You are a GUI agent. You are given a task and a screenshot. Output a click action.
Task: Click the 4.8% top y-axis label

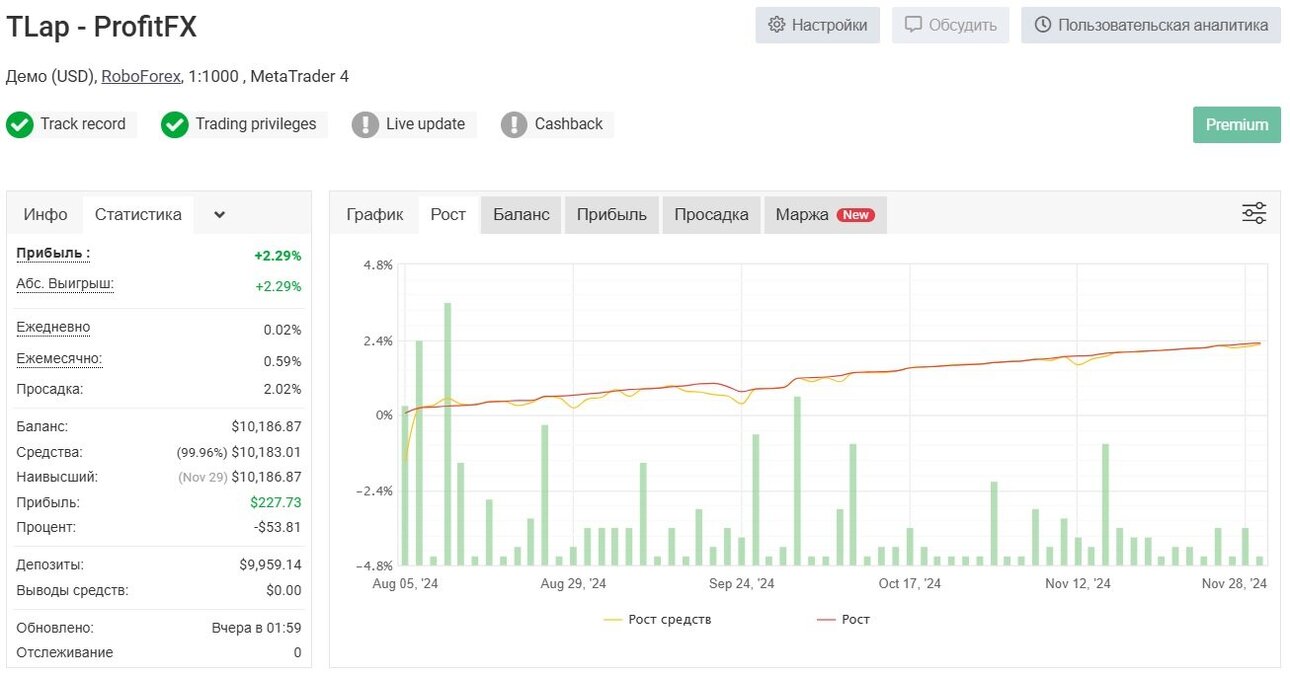coord(378,265)
